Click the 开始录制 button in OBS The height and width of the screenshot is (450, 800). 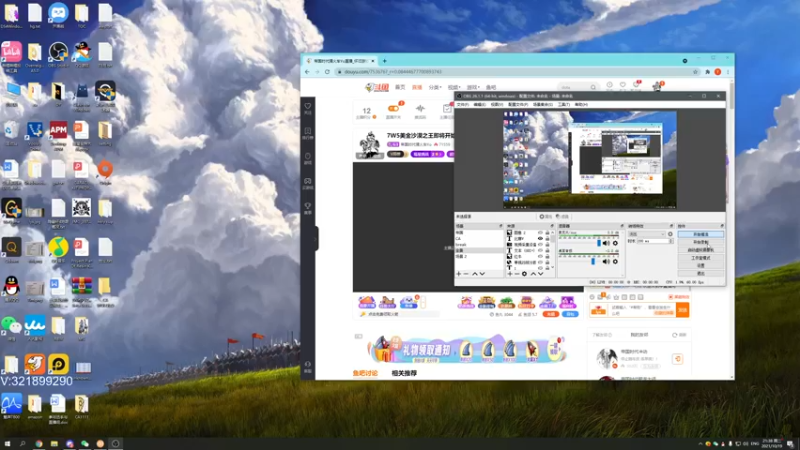click(x=701, y=242)
